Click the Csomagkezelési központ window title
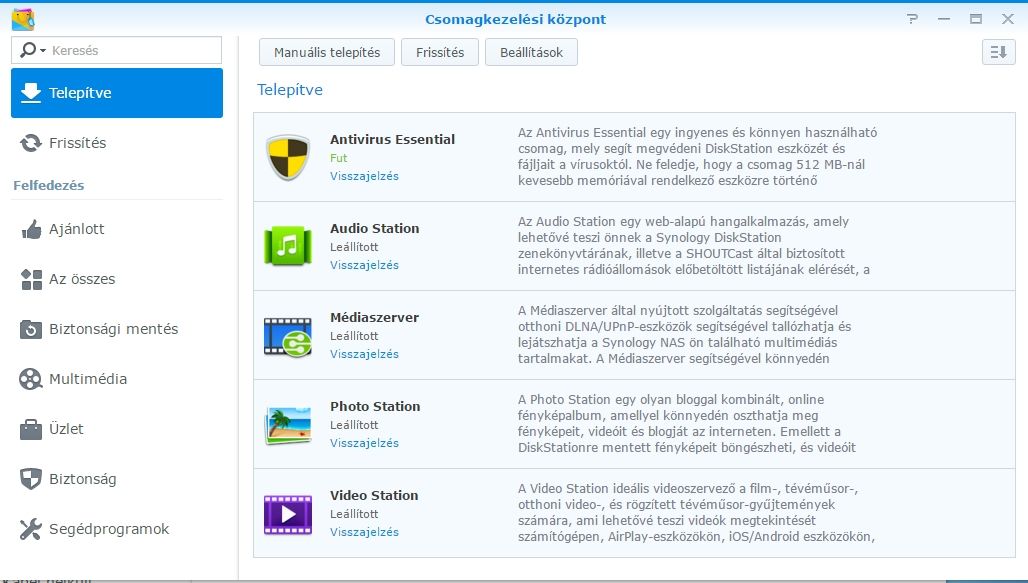This screenshot has height=583, width=1028. point(515,20)
